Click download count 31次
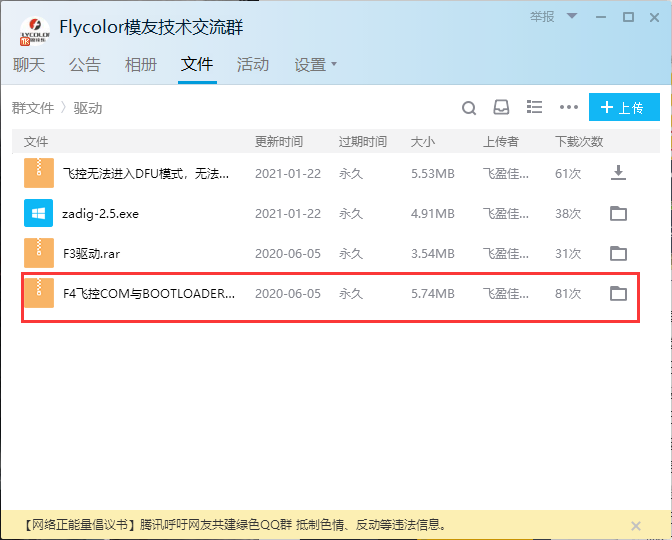The image size is (672, 540). 568,254
